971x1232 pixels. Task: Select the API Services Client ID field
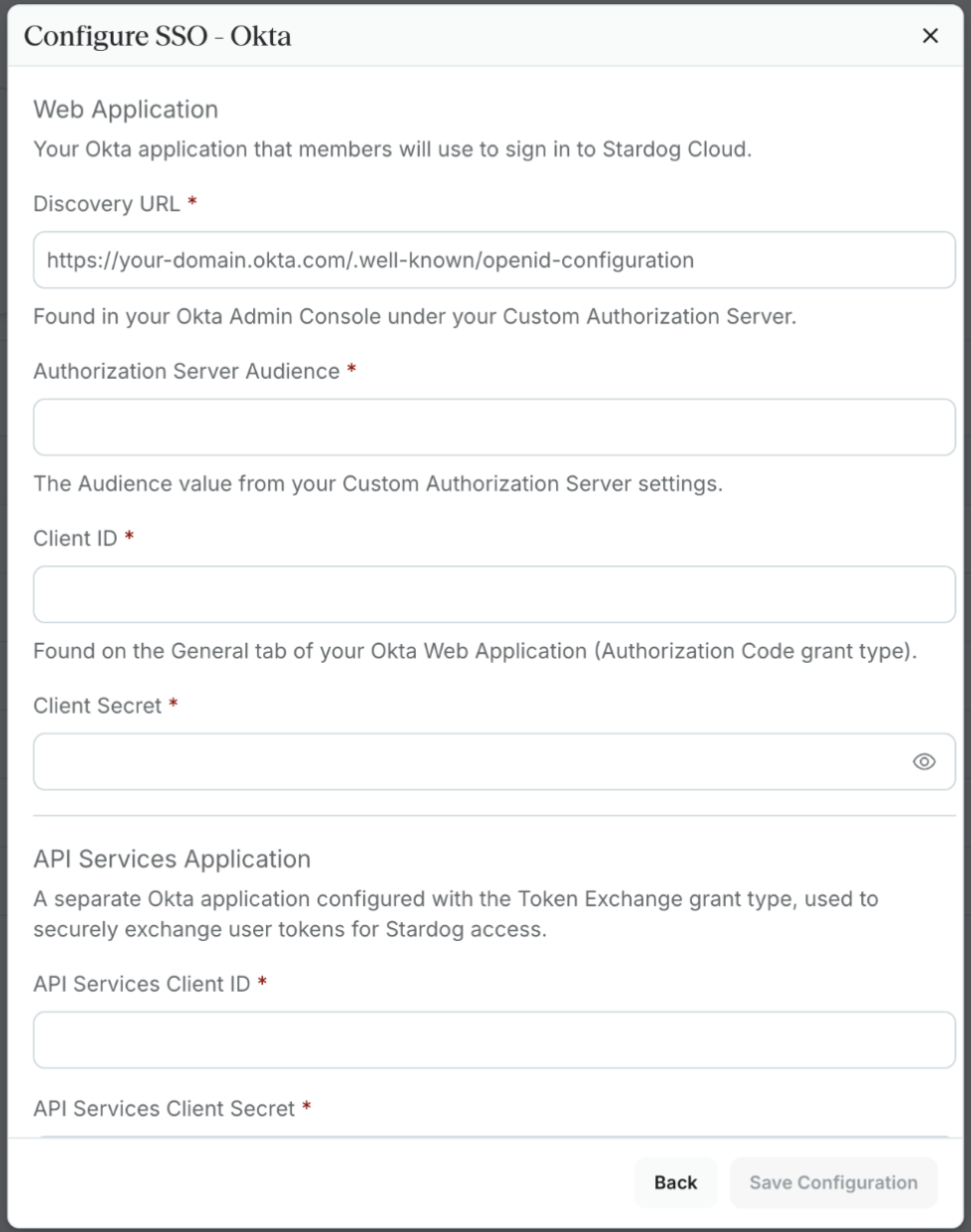coord(494,1041)
